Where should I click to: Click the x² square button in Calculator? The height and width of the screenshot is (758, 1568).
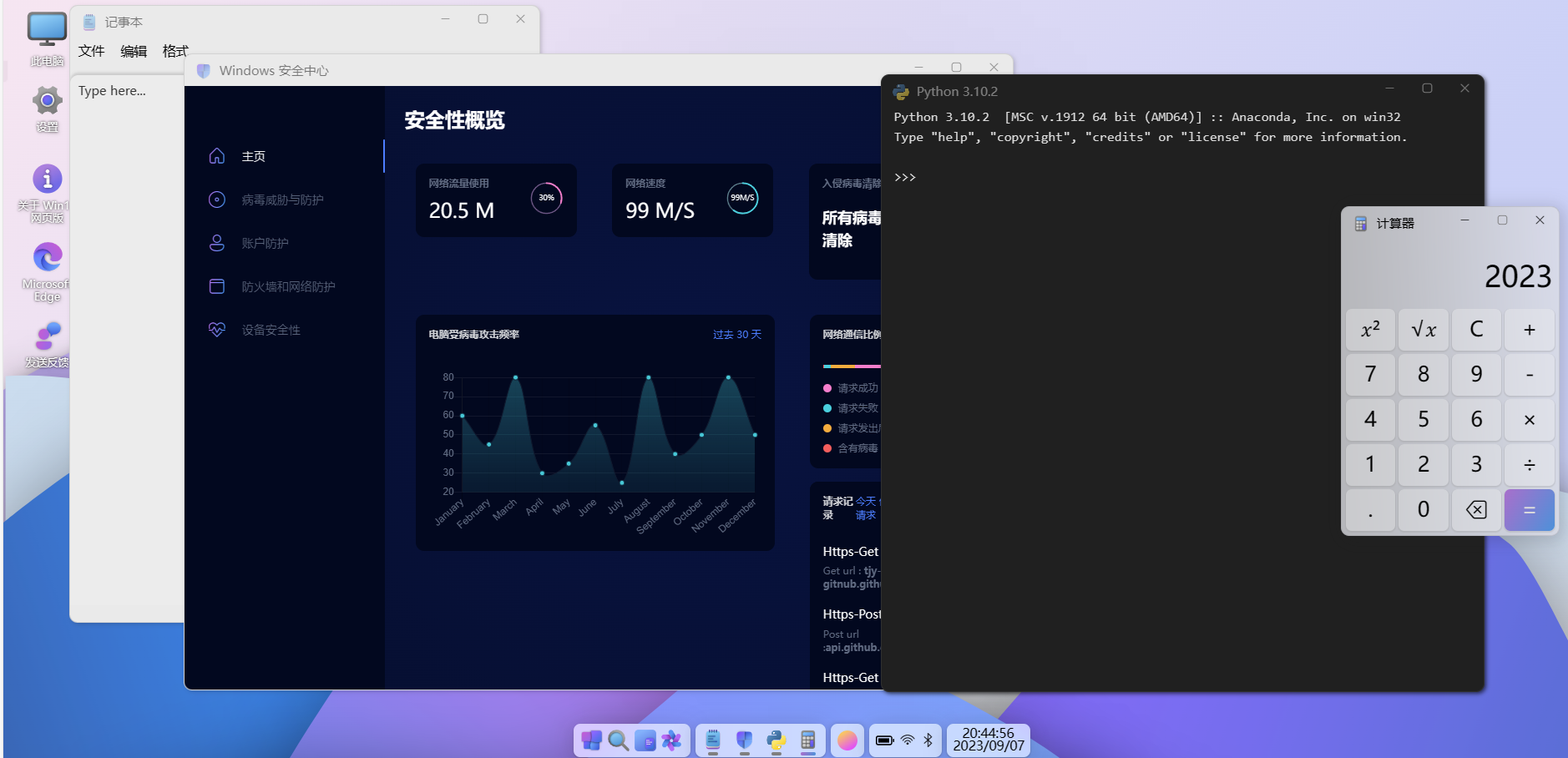(x=1370, y=329)
